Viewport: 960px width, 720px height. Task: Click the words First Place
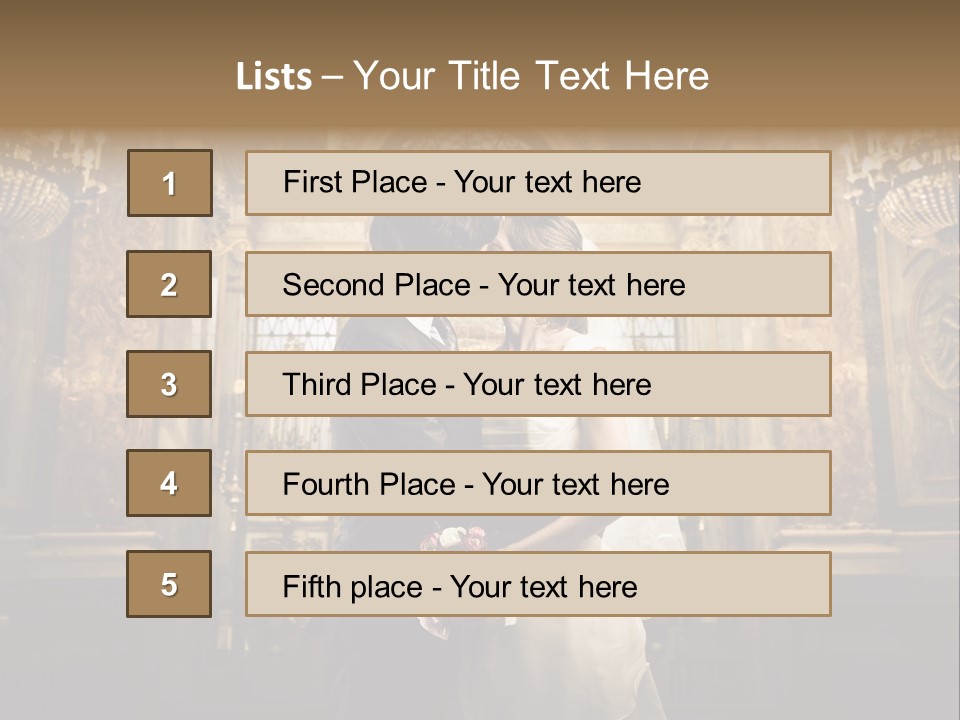coord(355,182)
